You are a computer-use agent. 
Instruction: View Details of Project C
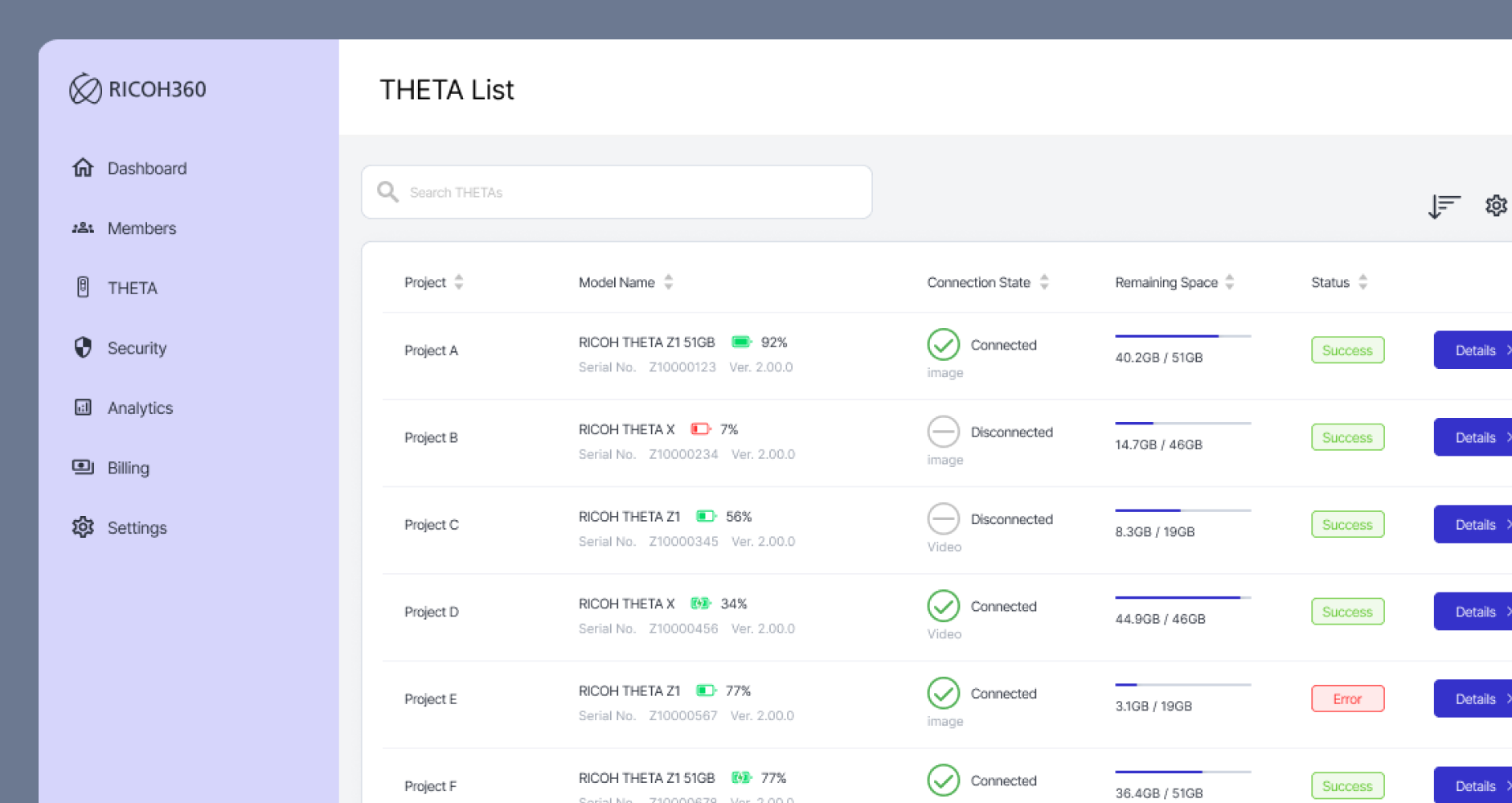(x=1473, y=524)
